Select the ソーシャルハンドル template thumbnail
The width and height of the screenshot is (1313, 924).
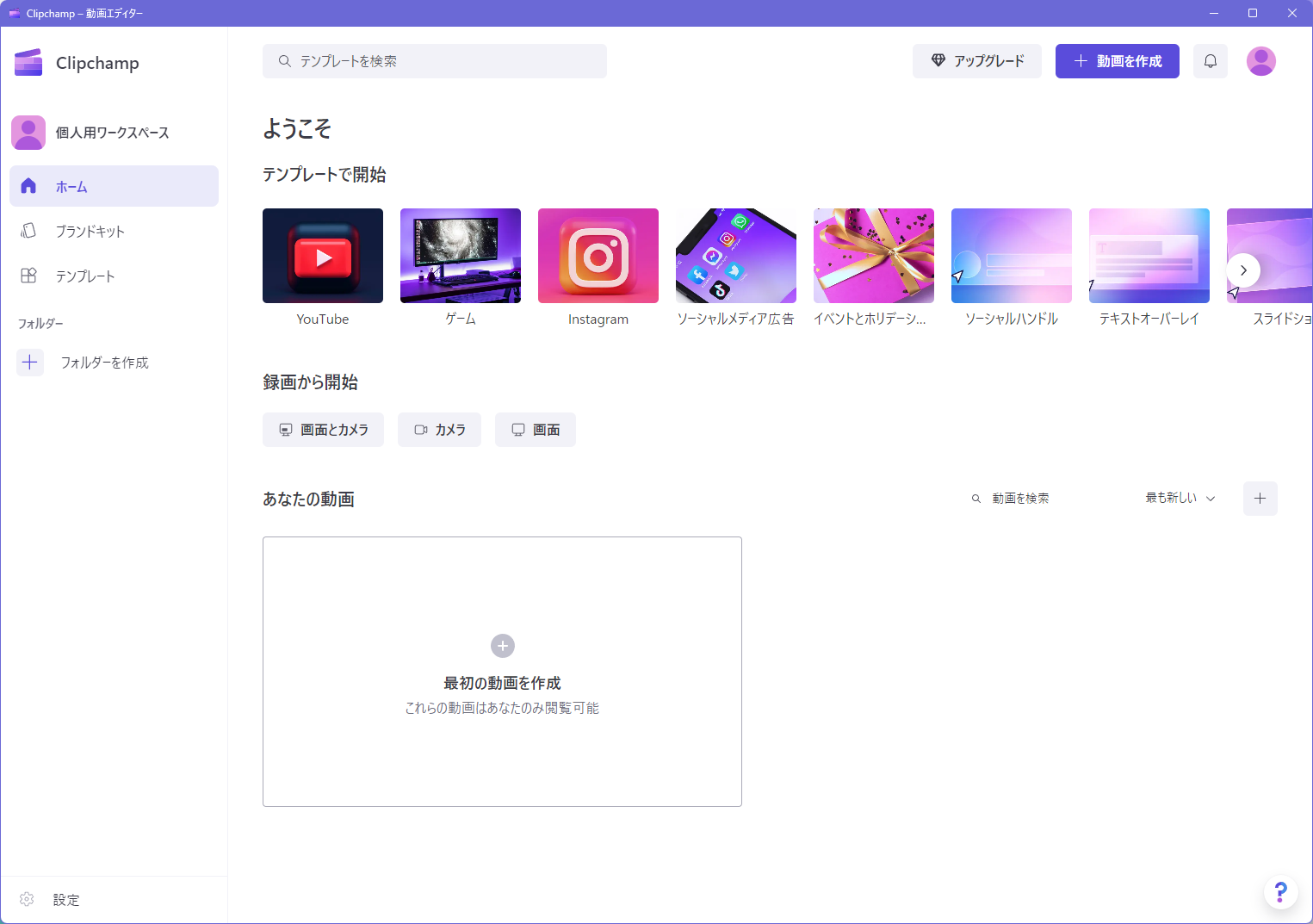[x=1012, y=256]
